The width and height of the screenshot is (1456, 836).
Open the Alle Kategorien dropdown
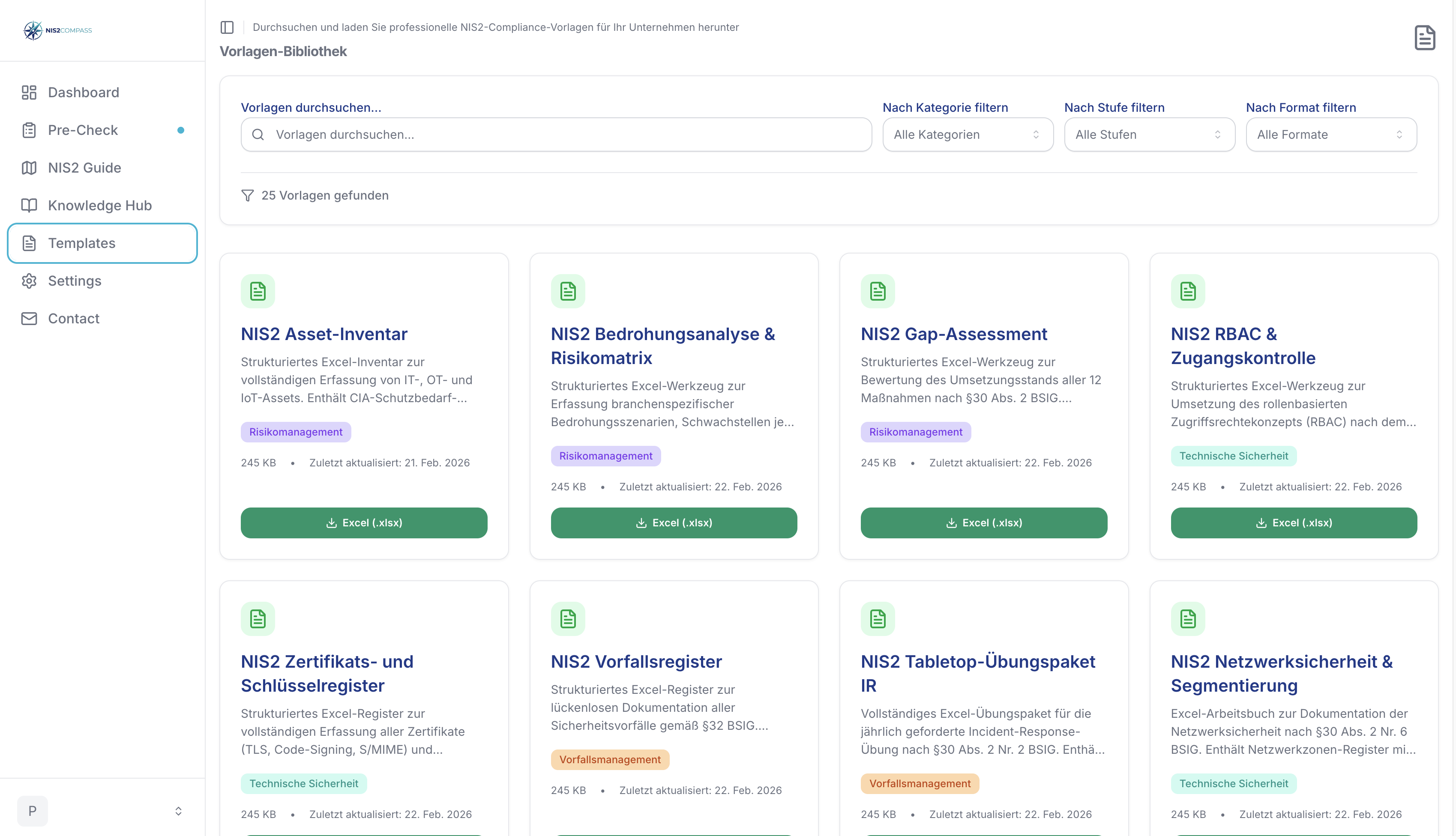967,135
